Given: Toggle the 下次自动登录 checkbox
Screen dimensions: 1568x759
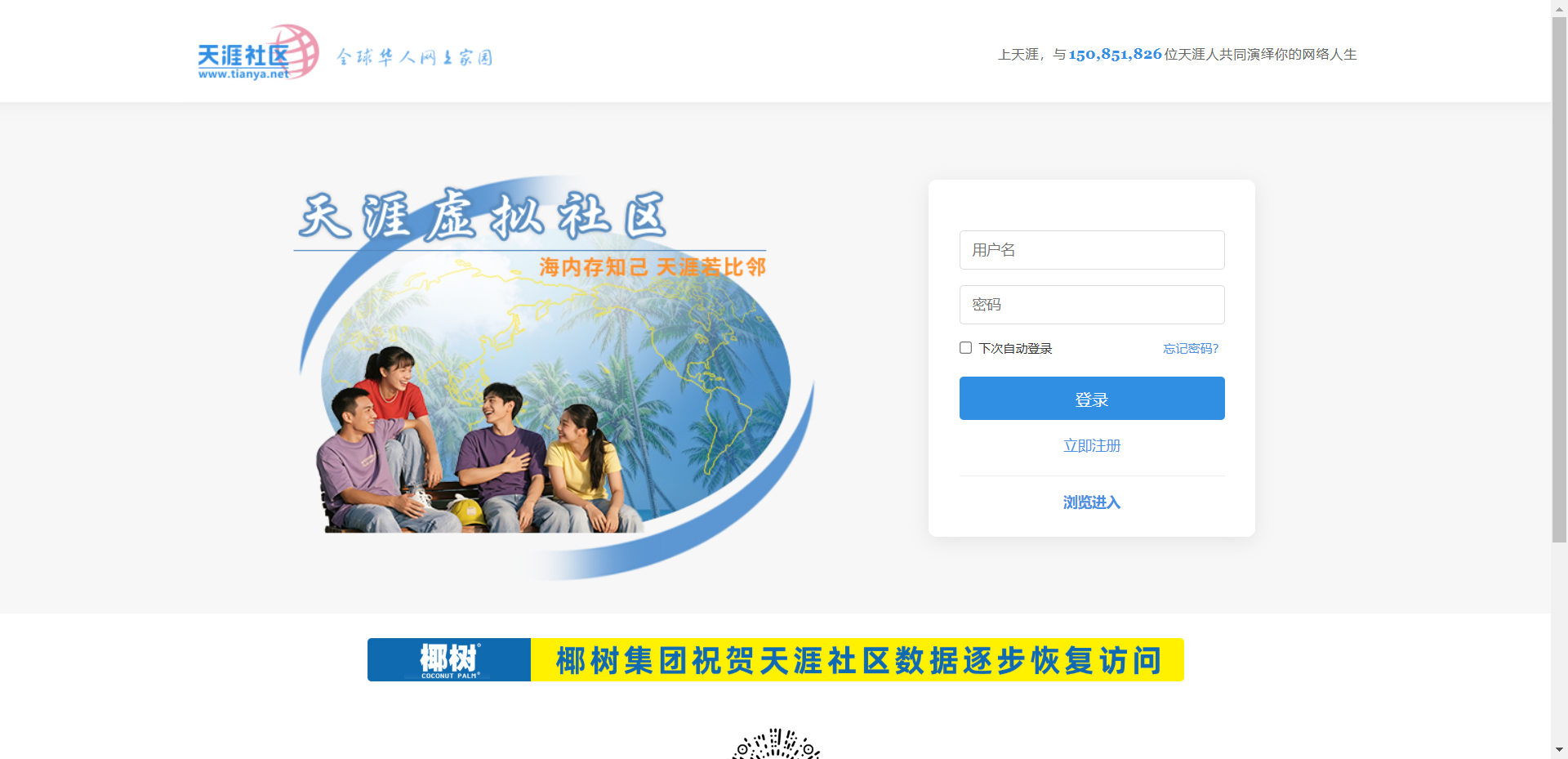Looking at the screenshot, I should coord(965,348).
